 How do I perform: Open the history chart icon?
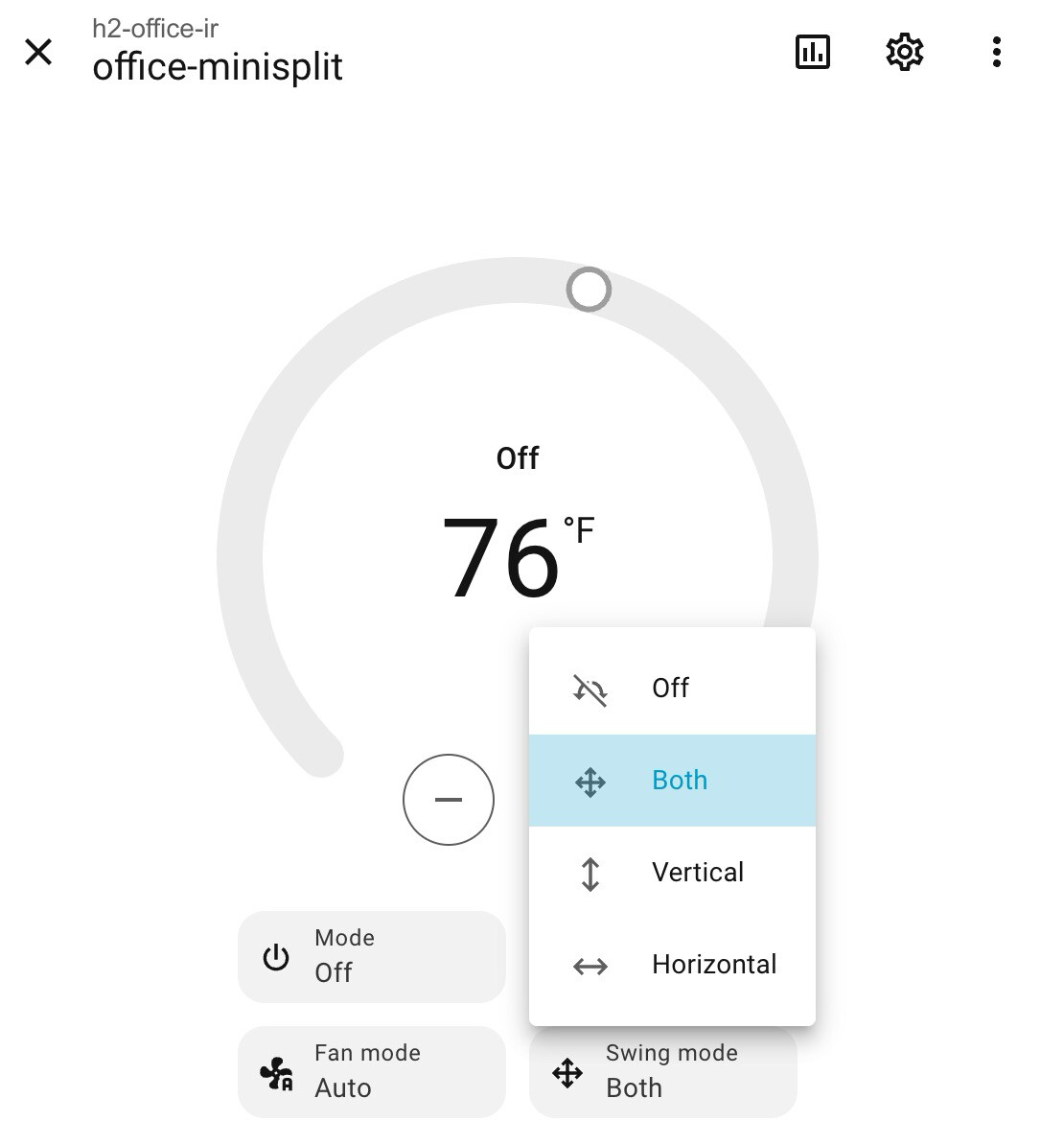812,52
